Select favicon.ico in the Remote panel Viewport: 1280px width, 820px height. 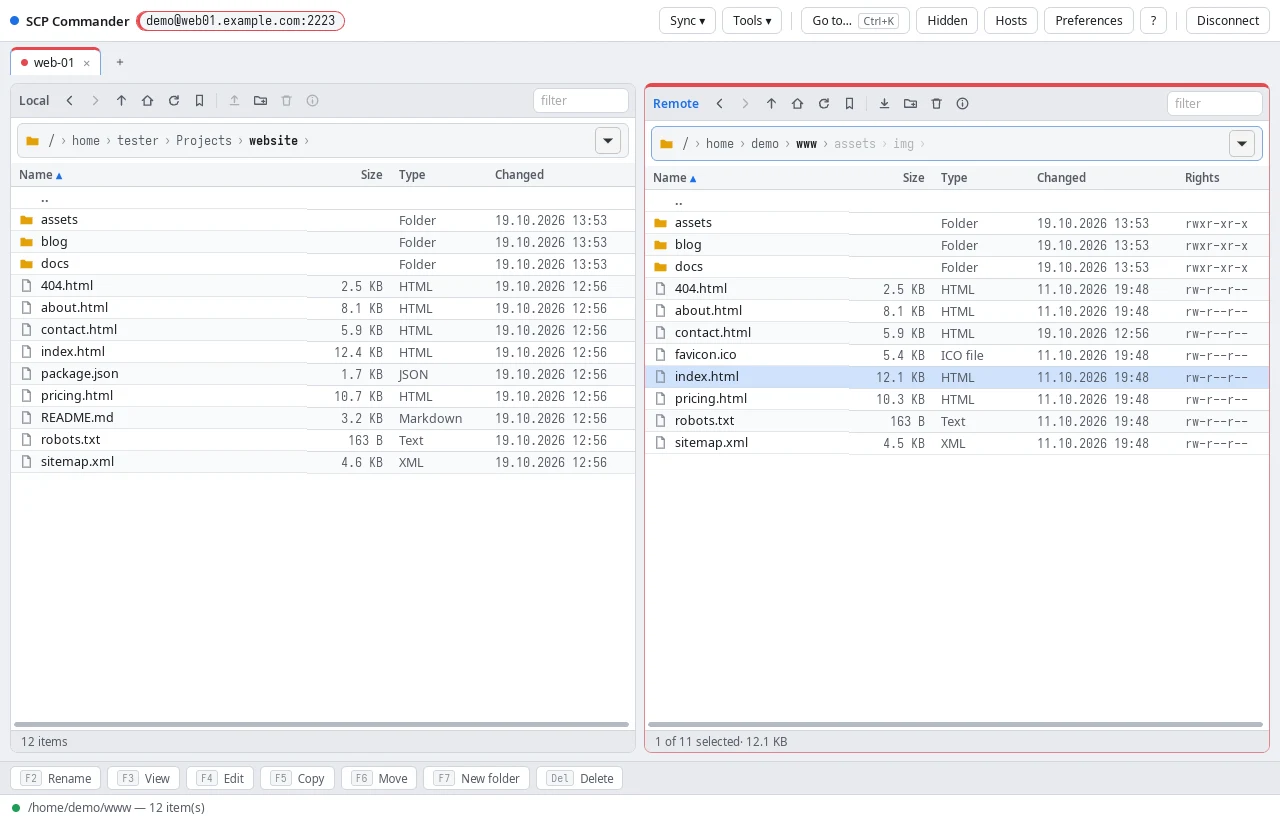[957, 355]
